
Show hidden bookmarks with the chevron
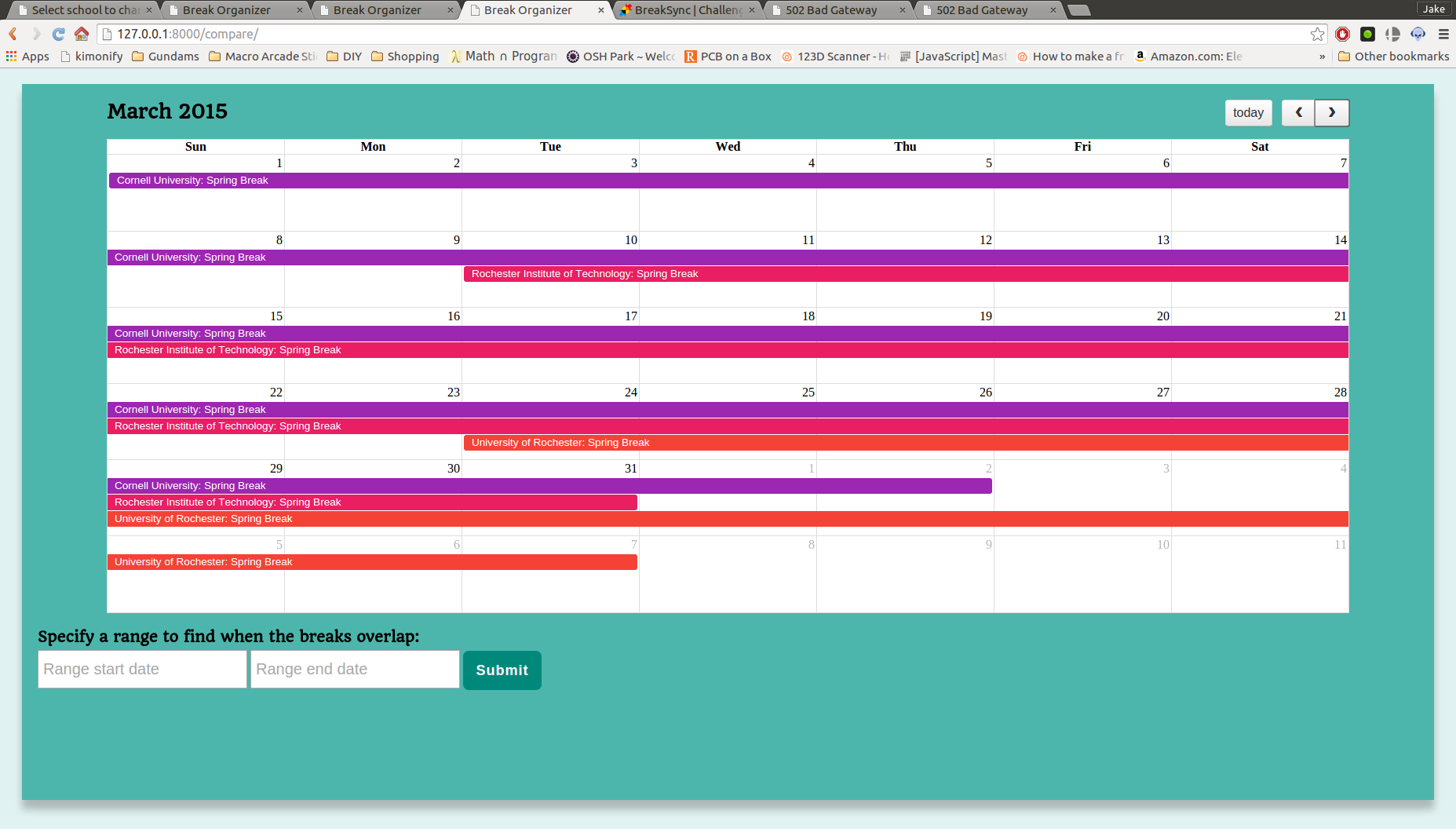1323,57
